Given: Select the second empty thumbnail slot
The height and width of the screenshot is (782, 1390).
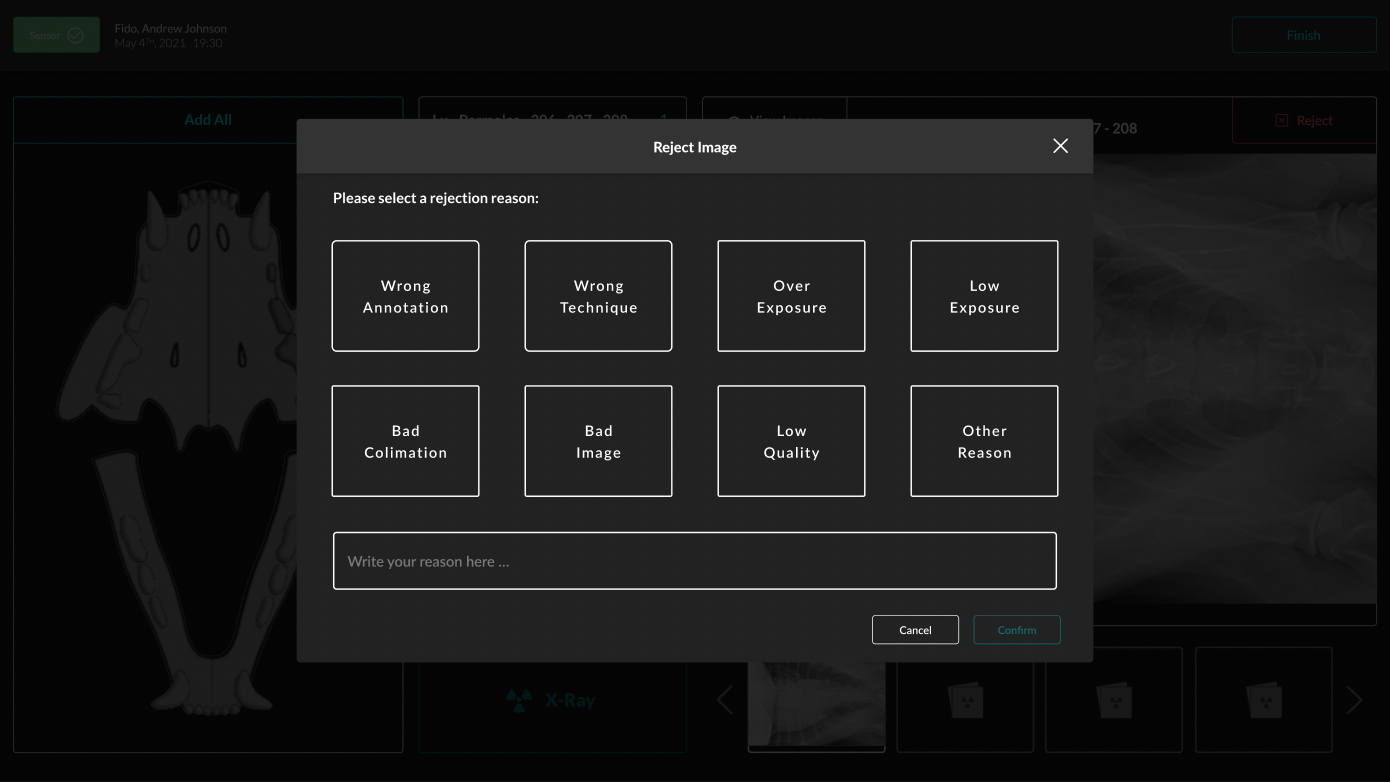Looking at the screenshot, I should click(x=965, y=700).
